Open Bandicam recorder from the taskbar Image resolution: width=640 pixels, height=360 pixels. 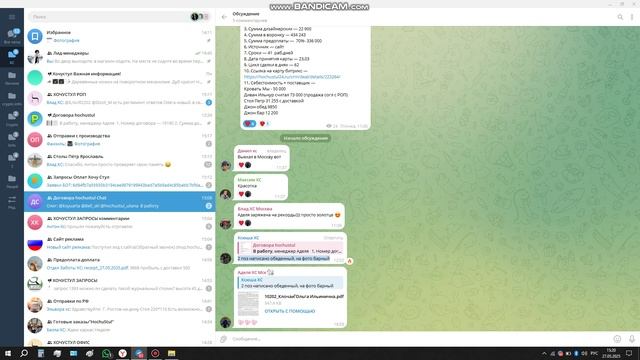[155, 353]
